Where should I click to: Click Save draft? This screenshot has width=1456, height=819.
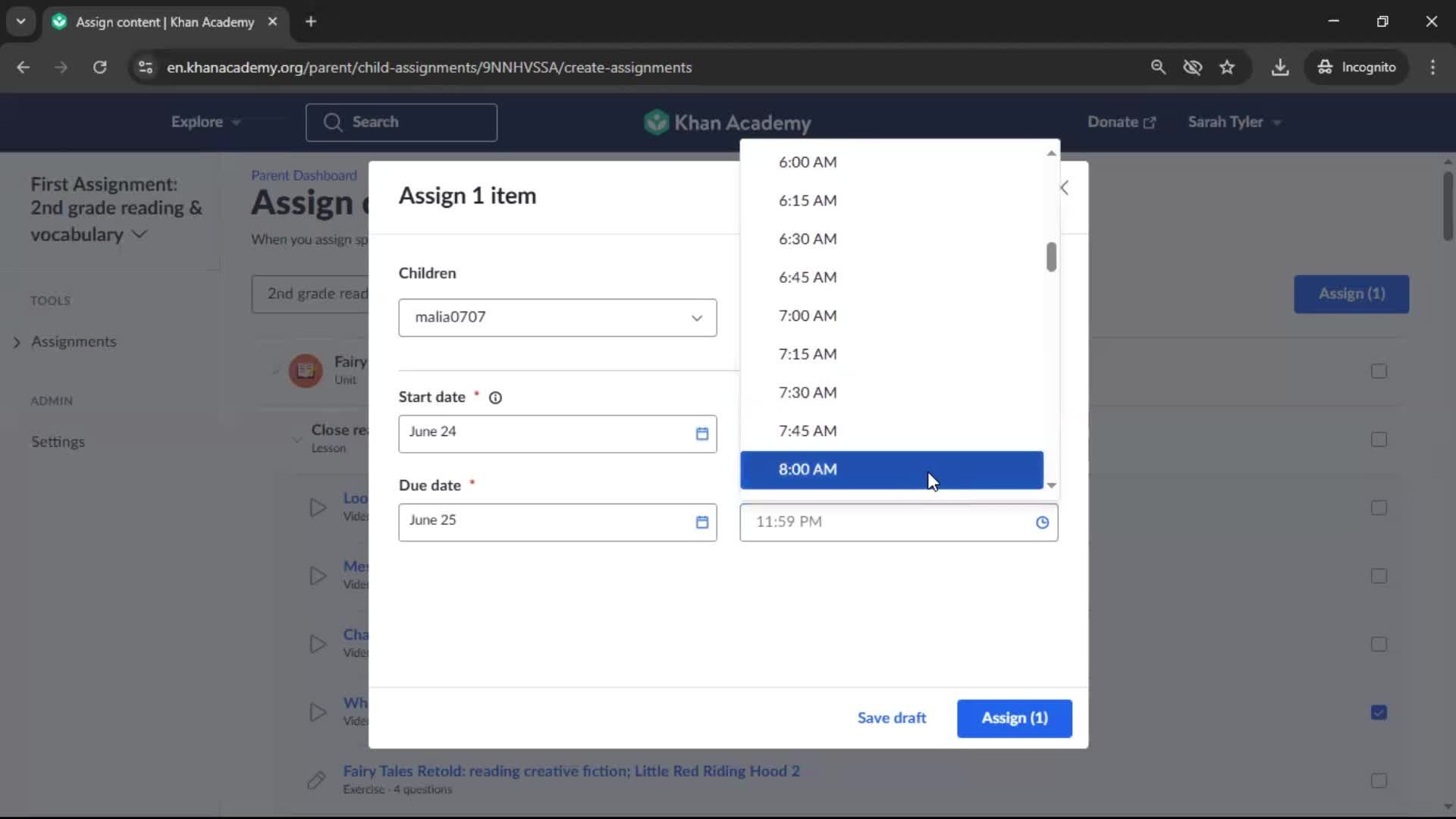click(x=892, y=718)
